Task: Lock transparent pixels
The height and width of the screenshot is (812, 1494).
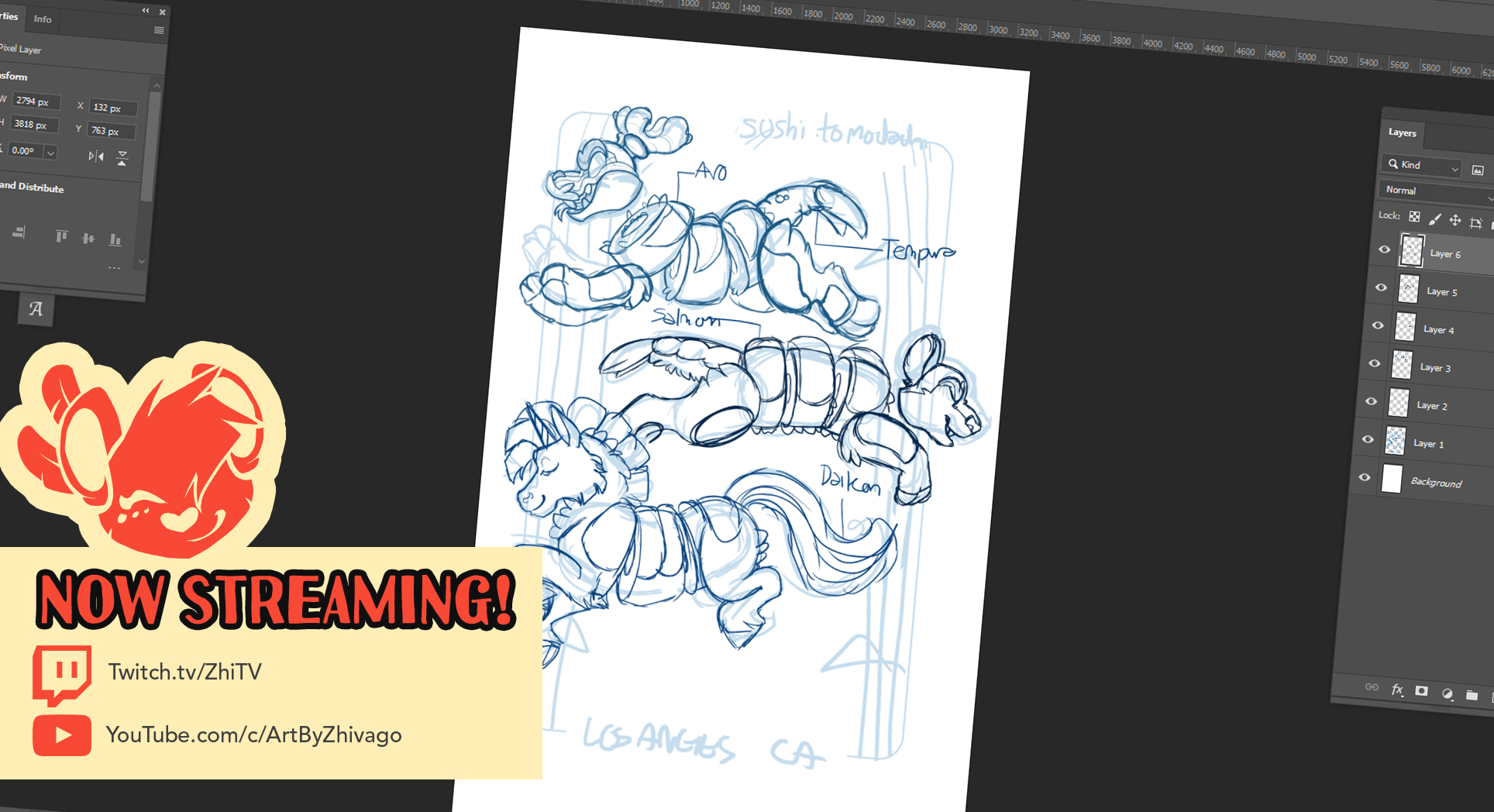Action: coord(1414,217)
